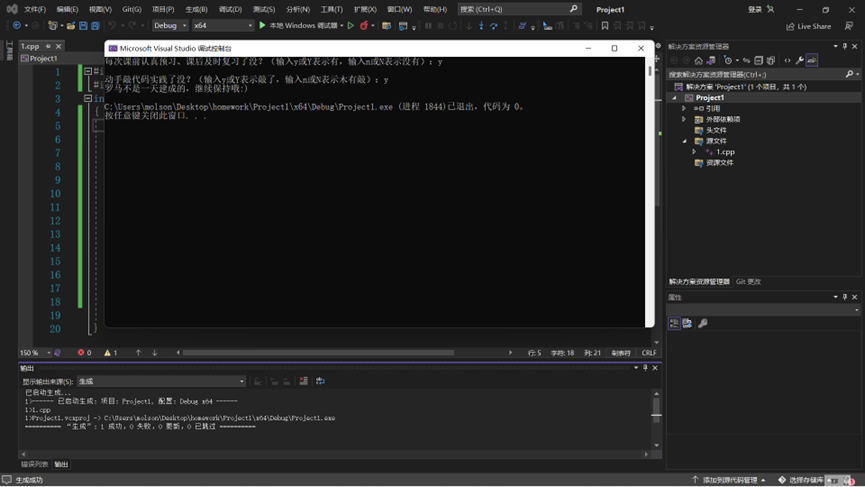This screenshot has width=865, height=487.
Task: Collapse the Project1 node in Solution Explorer
Action: coord(674,98)
